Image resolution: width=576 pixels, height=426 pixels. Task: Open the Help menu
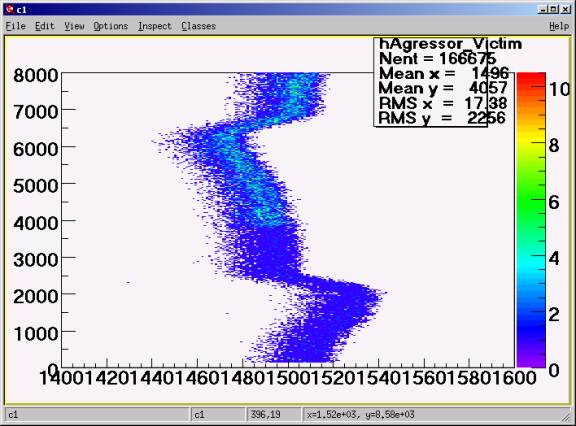pos(559,26)
